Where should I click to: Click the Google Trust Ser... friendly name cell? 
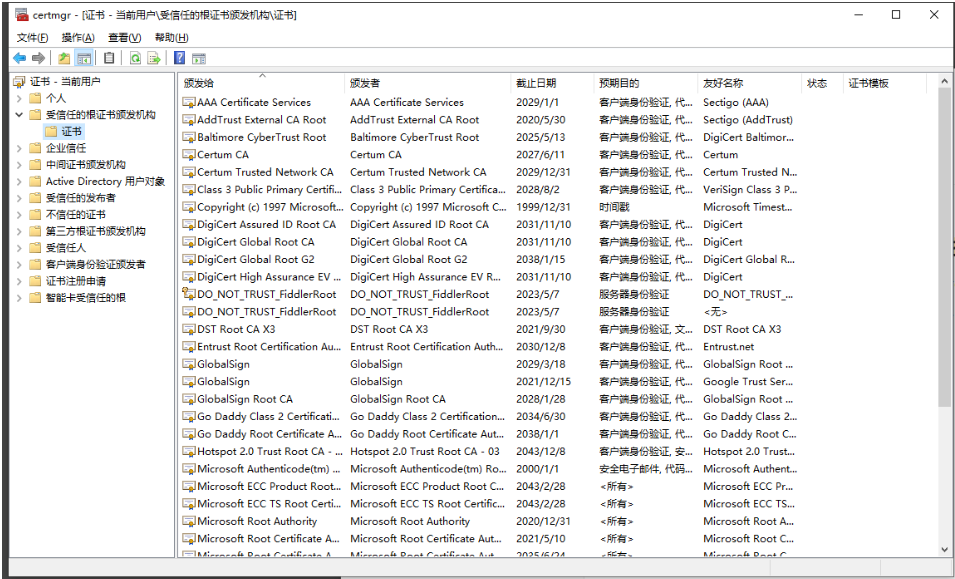click(748, 382)
